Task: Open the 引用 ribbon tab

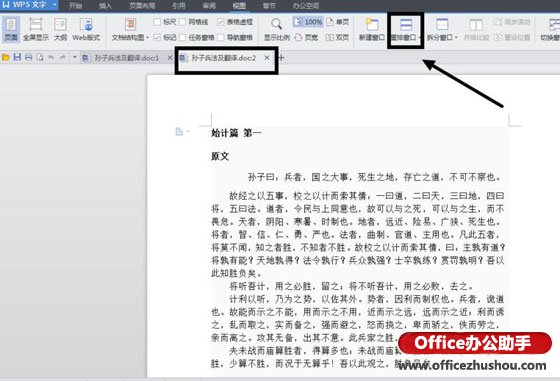Action: tap(179, 5)
